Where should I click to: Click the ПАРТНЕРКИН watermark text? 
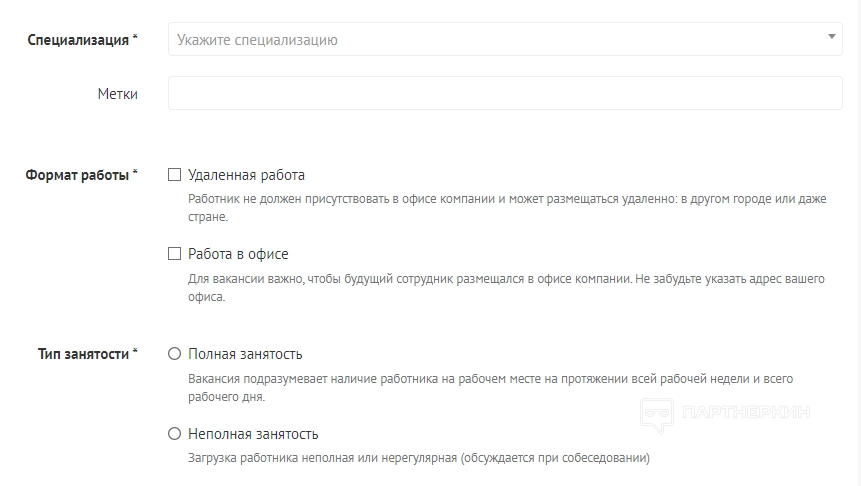744,412
